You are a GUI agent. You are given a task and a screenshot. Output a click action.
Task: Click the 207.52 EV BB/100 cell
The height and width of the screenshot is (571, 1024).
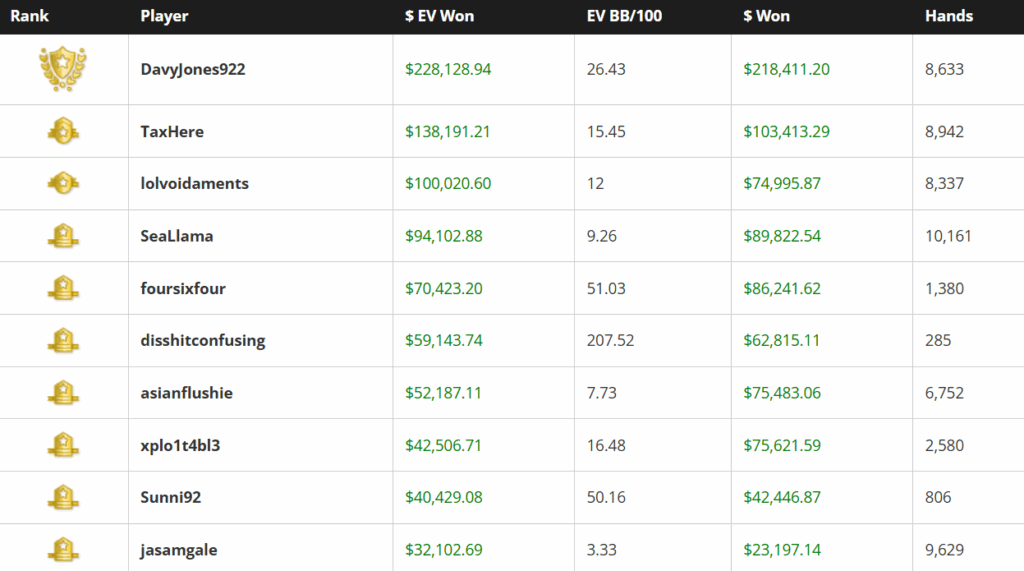610,340
